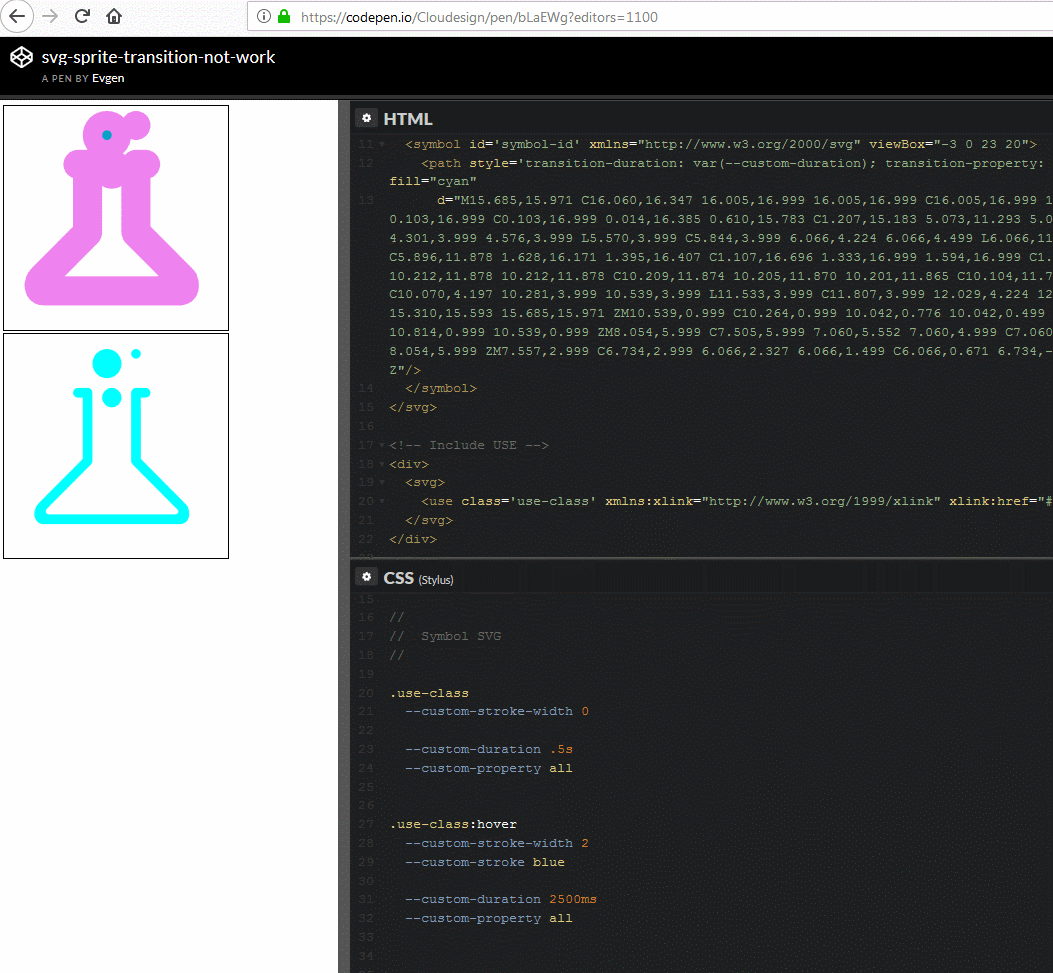This screenshot has height=973, width=1053.
Task: Click the .use-class selector on line 20
Action: pos(429,693)
